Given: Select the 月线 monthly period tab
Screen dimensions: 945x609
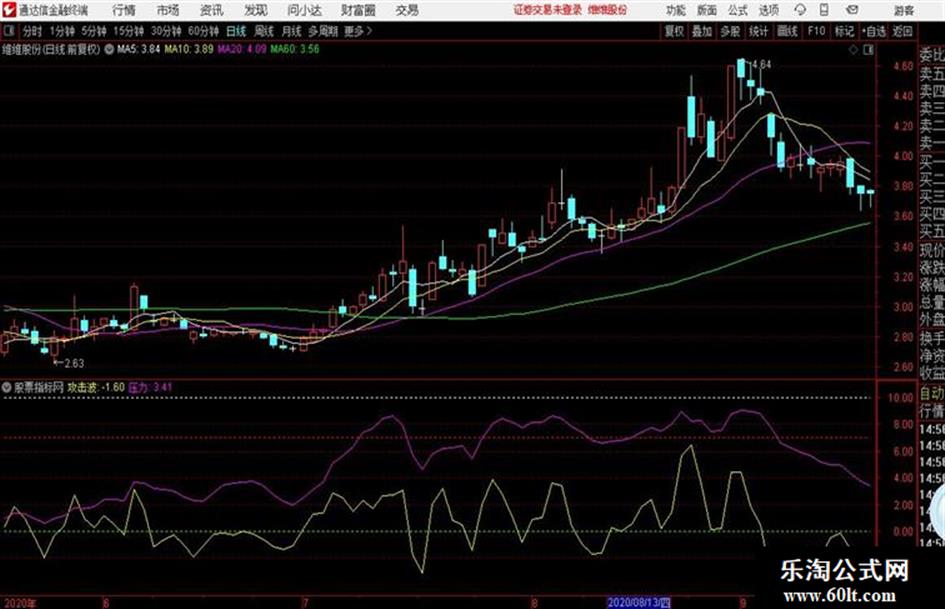Looking at the screenshot, I should [x=292, y=31].
